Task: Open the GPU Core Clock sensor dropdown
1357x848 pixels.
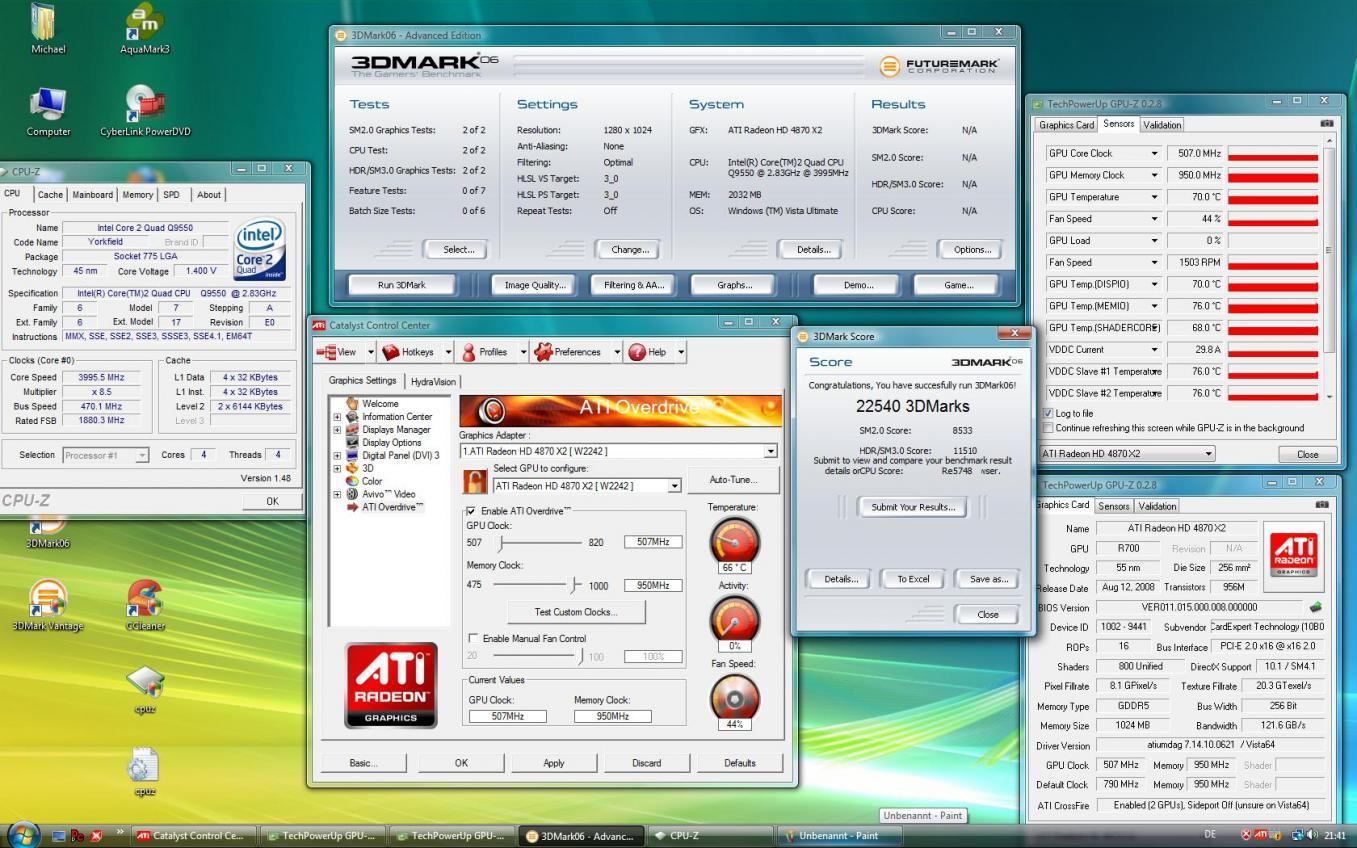Action: pos(1154,154)
